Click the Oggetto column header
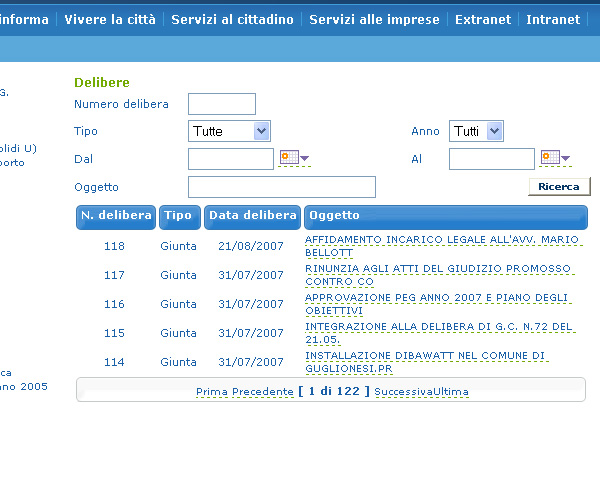The image size is (600, 501). [x=446, y=217]
